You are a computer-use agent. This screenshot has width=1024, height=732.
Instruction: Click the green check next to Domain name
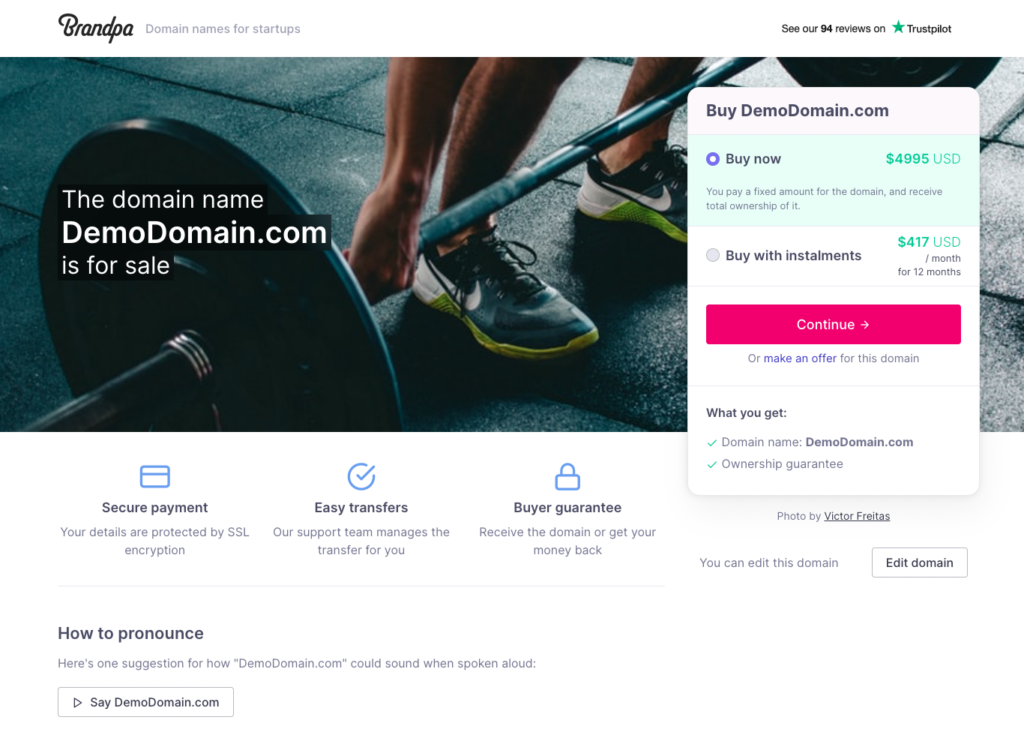712,443
